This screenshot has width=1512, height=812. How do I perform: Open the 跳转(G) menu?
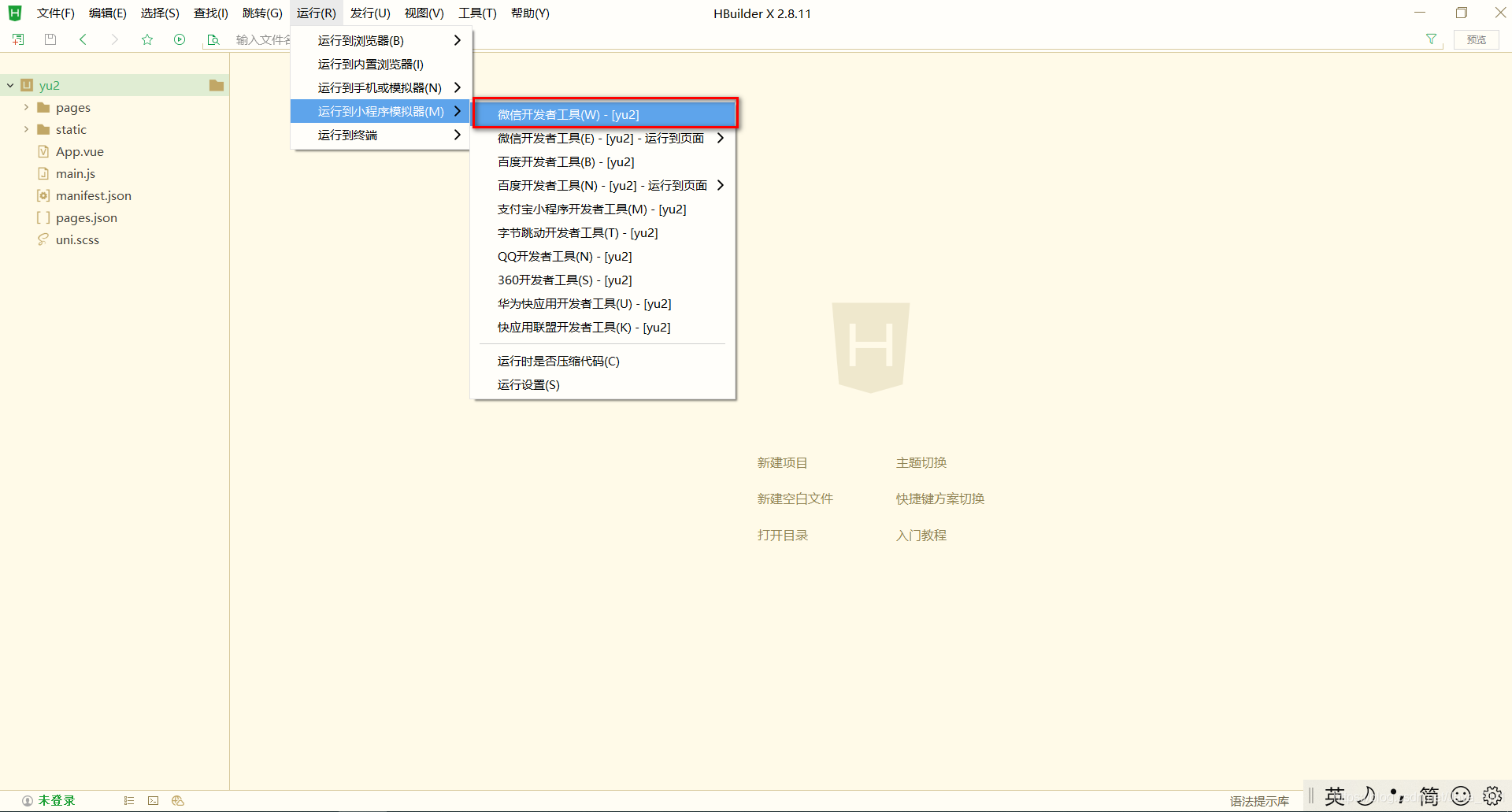tap(262, 13)
